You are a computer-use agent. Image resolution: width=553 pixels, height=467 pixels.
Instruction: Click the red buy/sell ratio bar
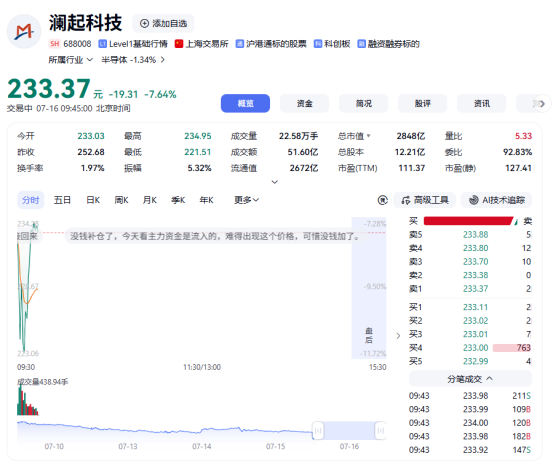point(468,221)
